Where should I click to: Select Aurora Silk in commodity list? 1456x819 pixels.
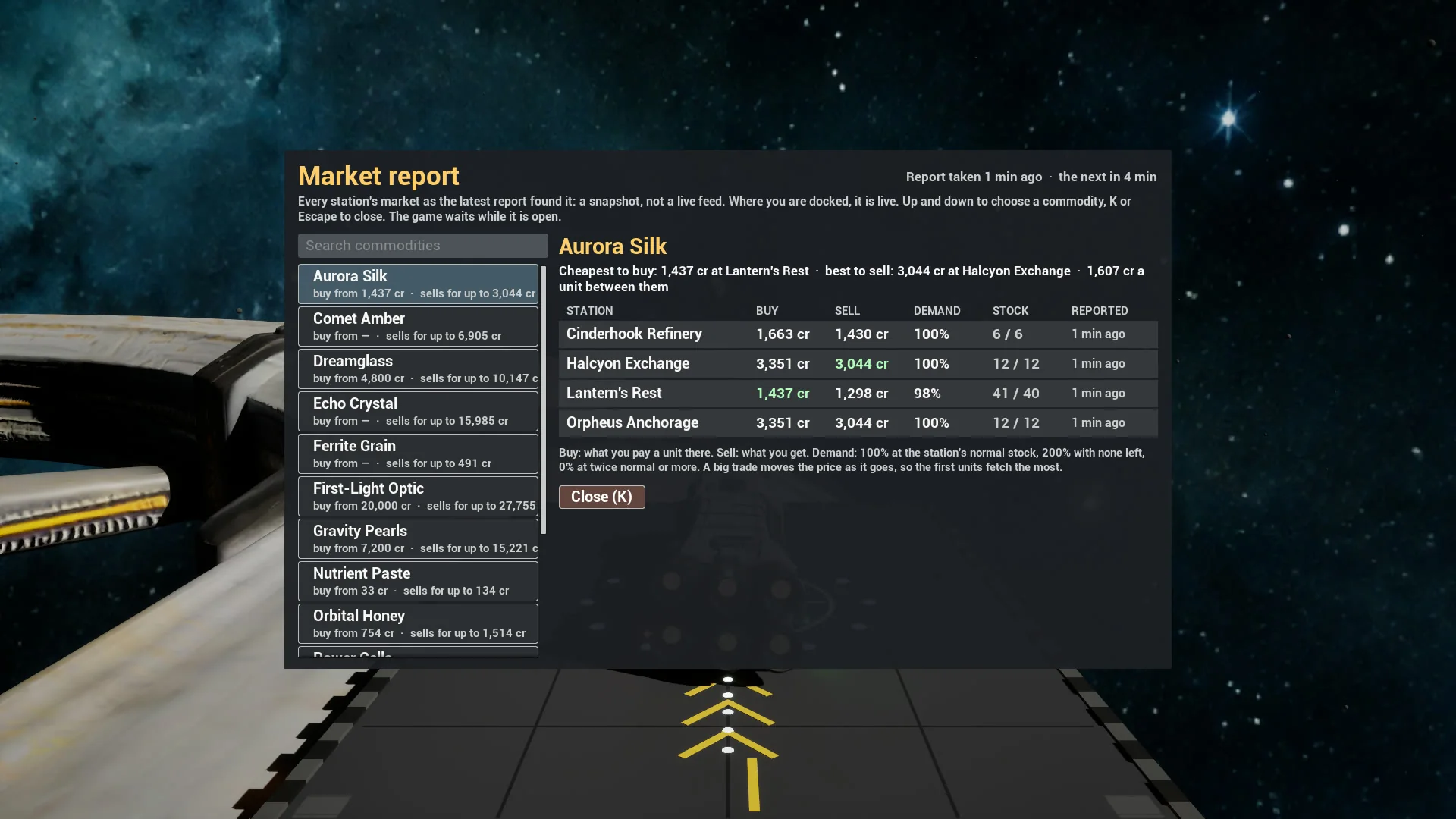(x=418, y=284)
